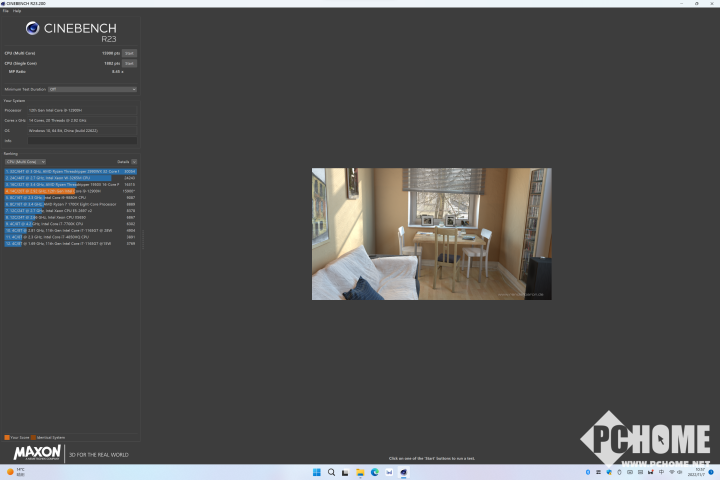Open the volume speaker tray icon
720x480 pixels.
(x=680, y=472)
